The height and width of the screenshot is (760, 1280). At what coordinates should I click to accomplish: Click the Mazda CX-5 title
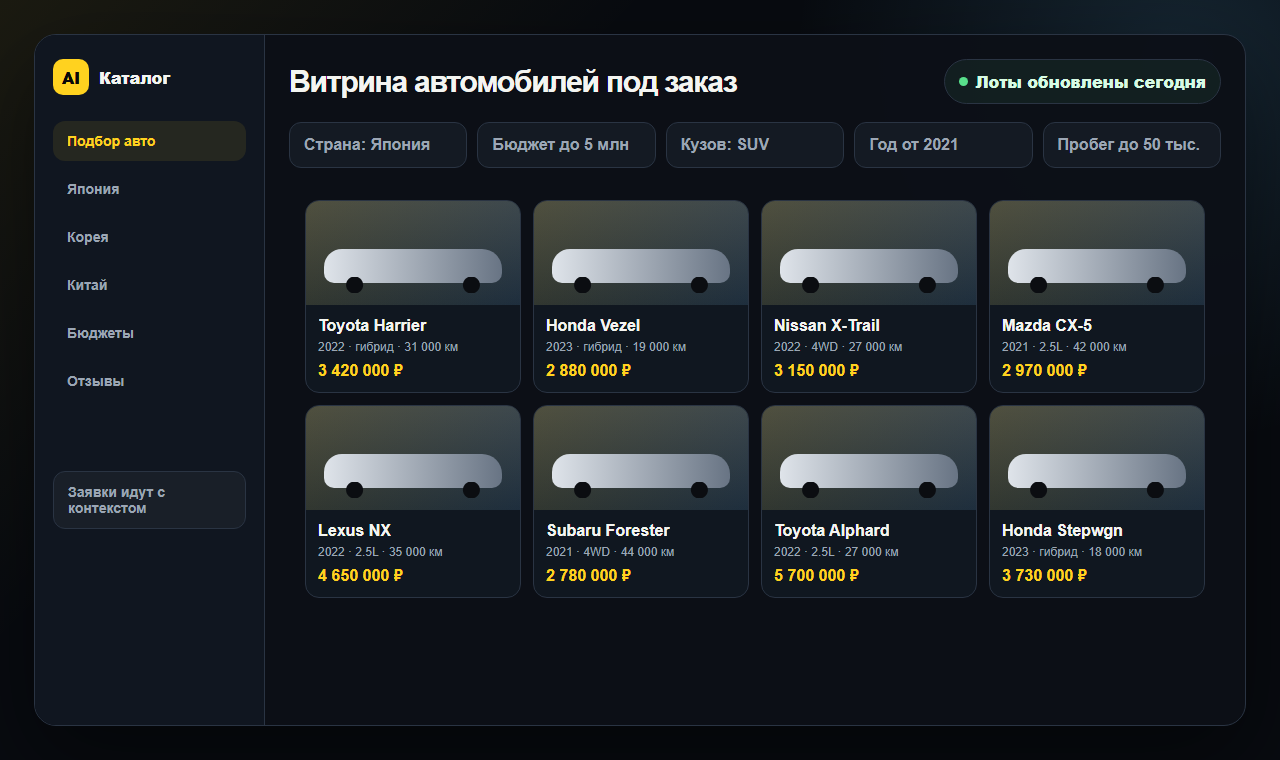1047,325
